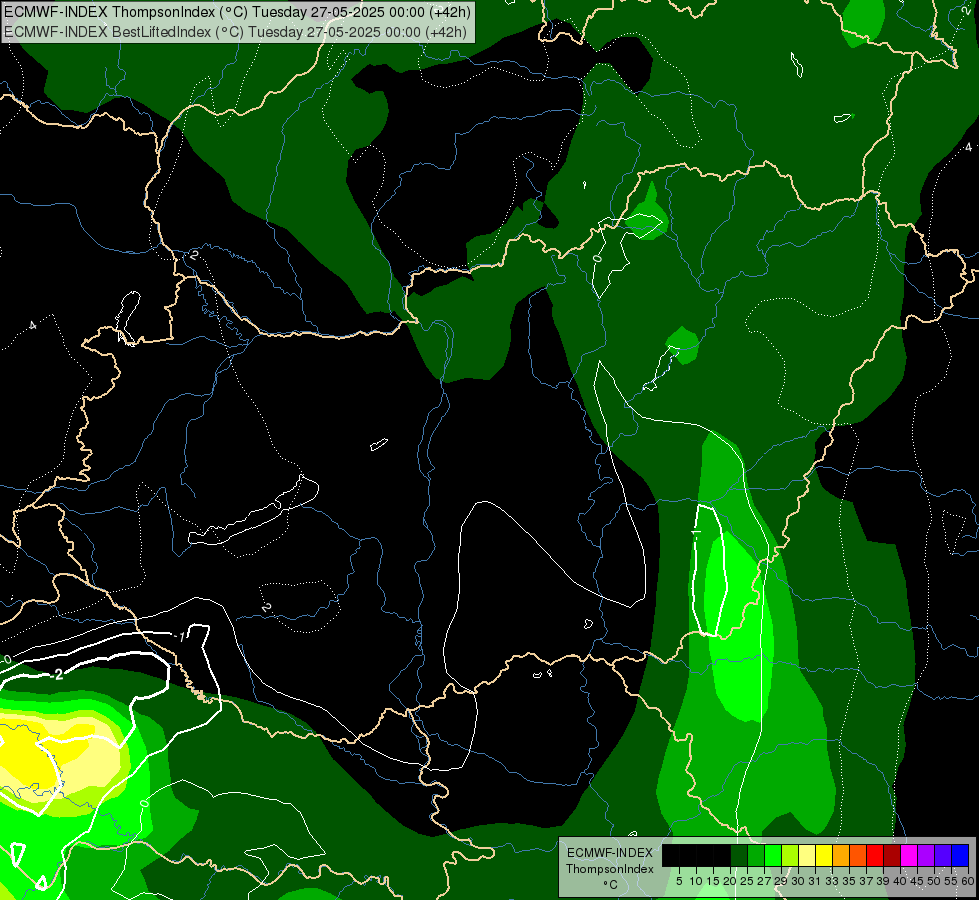
Task: Click the legend tick label '33'
Action: 832,881
